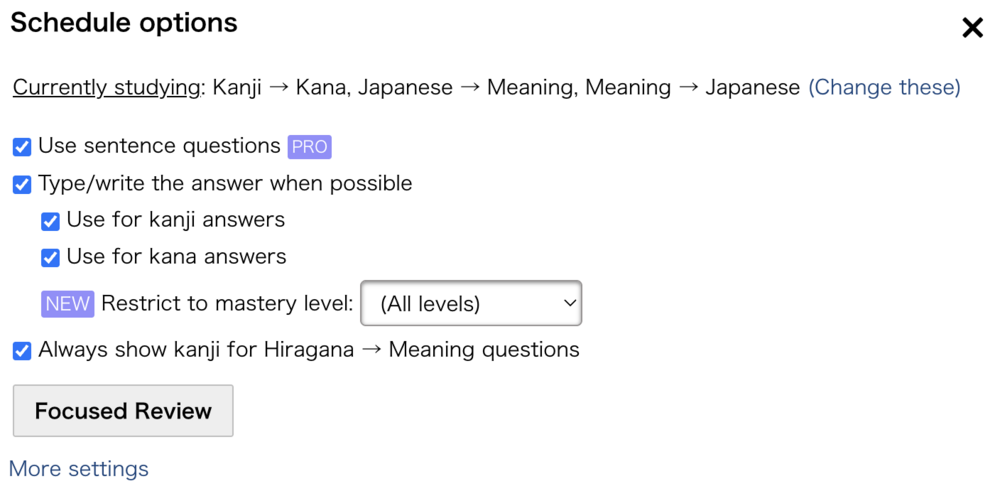1000x496 pixels.
Task: Click the purple PRO badge
Action: (x=309, y=147)
